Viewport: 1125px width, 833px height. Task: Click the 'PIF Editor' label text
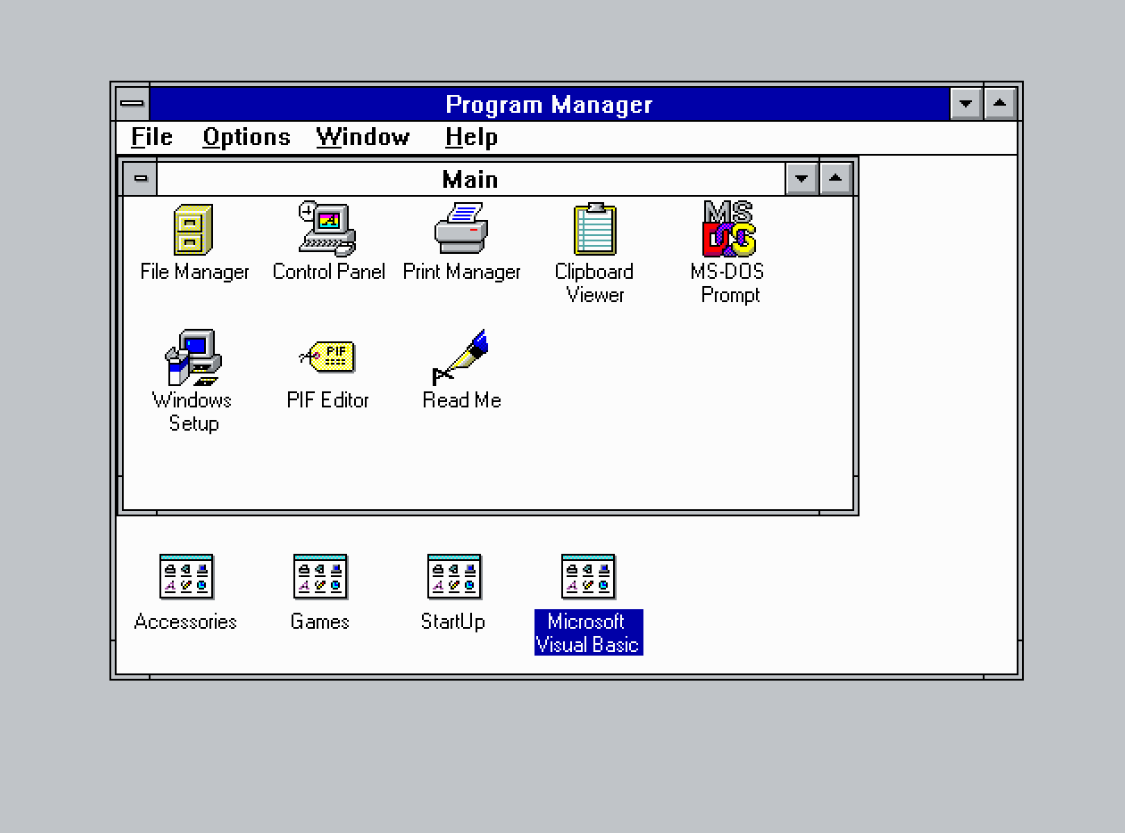point(328,400)
